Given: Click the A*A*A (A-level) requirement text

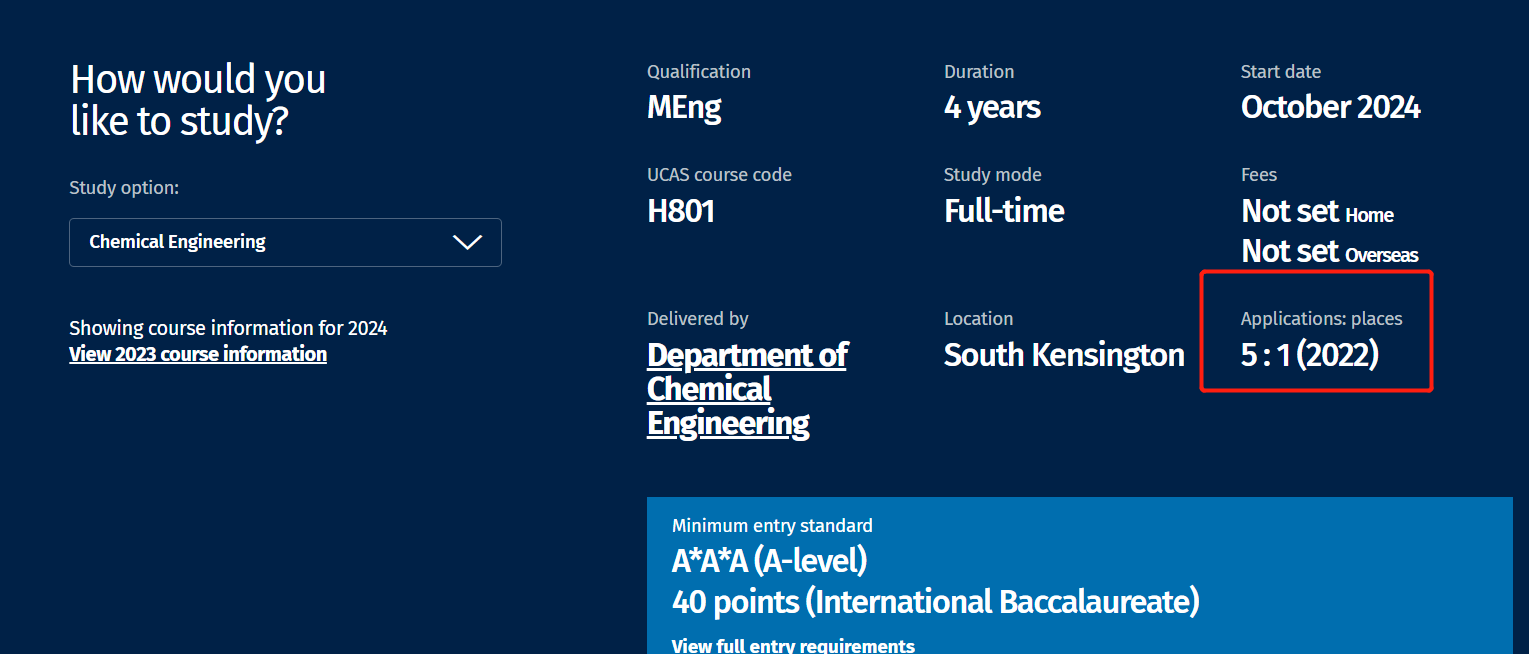Looking at the screenshot, I should (x=769, y=562).
